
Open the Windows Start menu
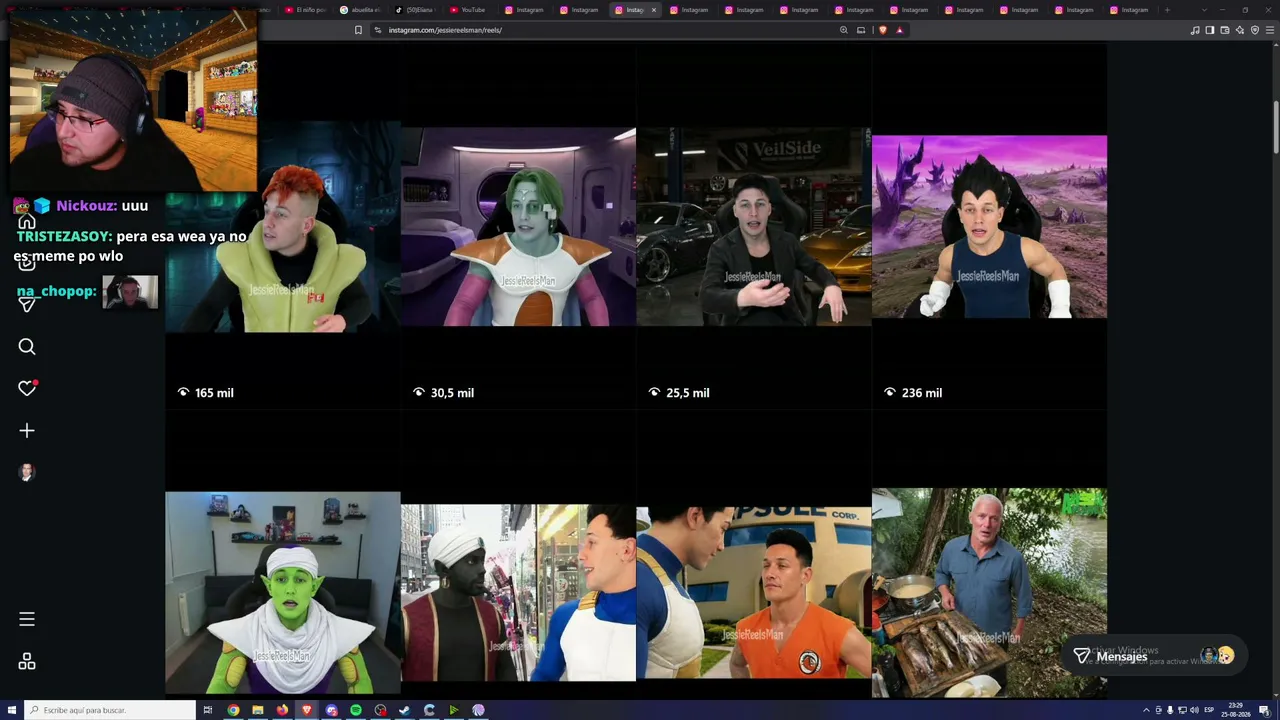[12, 710]
